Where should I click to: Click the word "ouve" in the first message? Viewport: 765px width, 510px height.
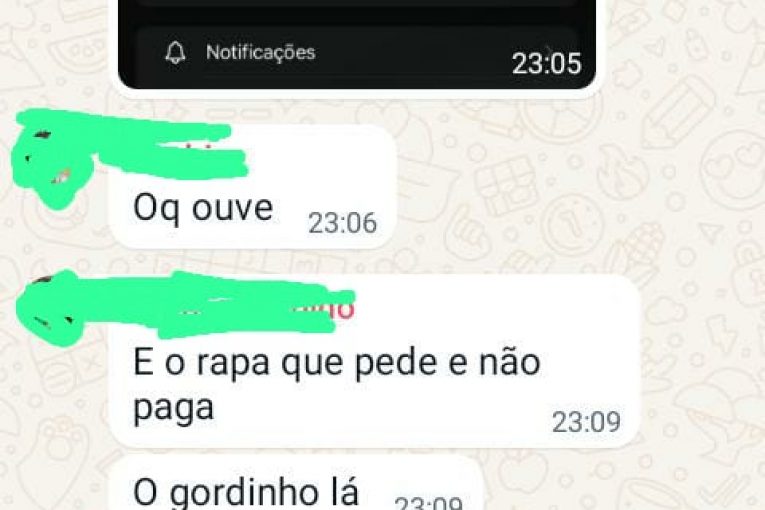click(232, 209)
